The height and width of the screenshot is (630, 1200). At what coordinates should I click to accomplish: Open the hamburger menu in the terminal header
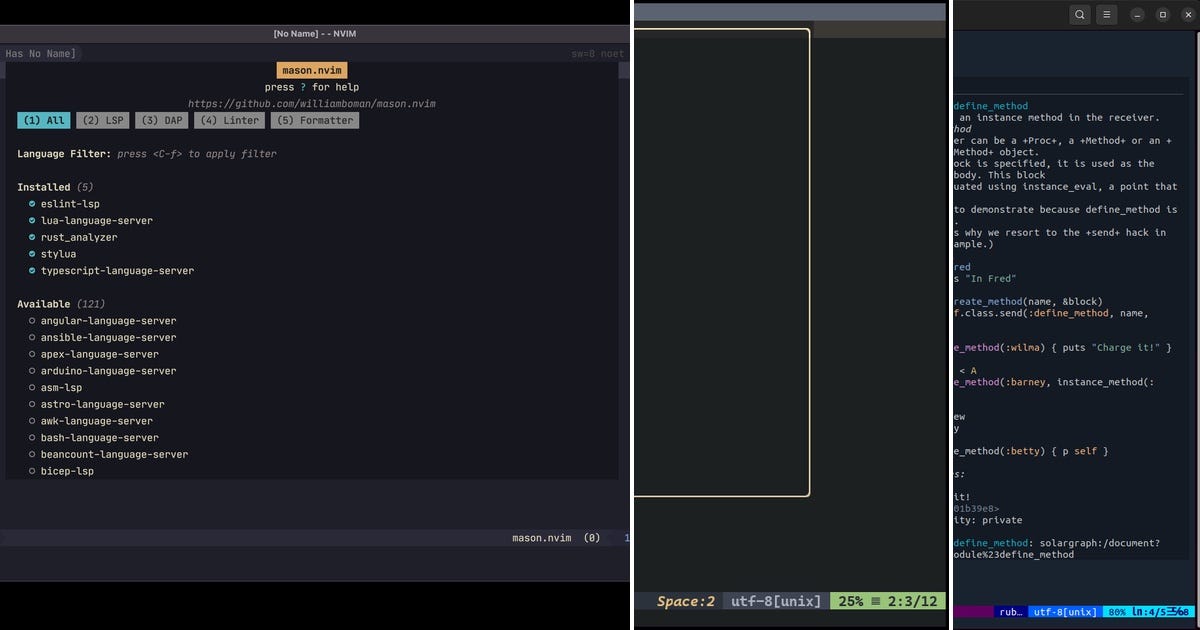point(1106,15)
